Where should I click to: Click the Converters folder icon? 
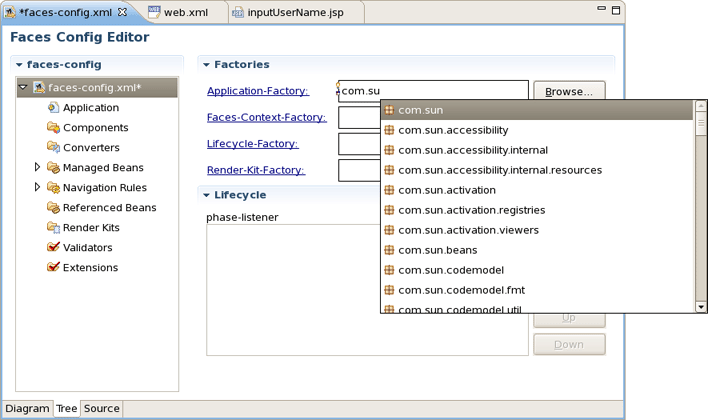point(53,148)
